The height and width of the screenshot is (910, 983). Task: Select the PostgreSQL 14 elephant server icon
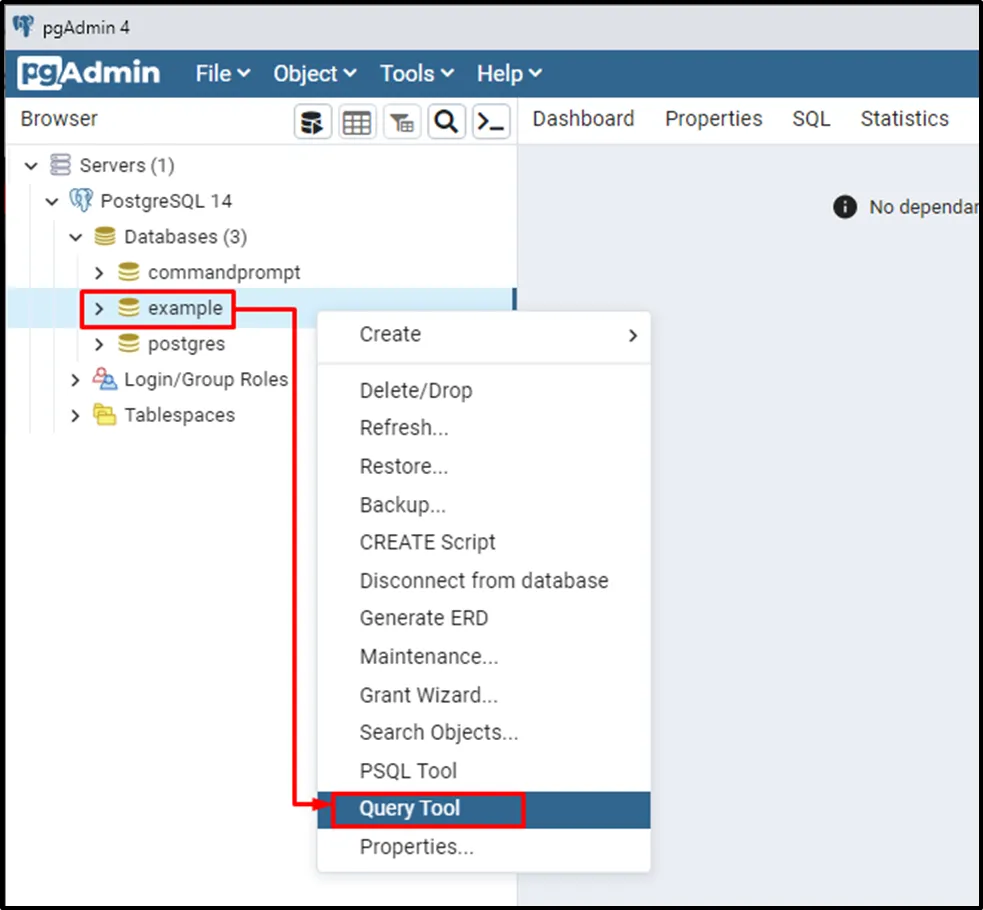coord(80,201)
